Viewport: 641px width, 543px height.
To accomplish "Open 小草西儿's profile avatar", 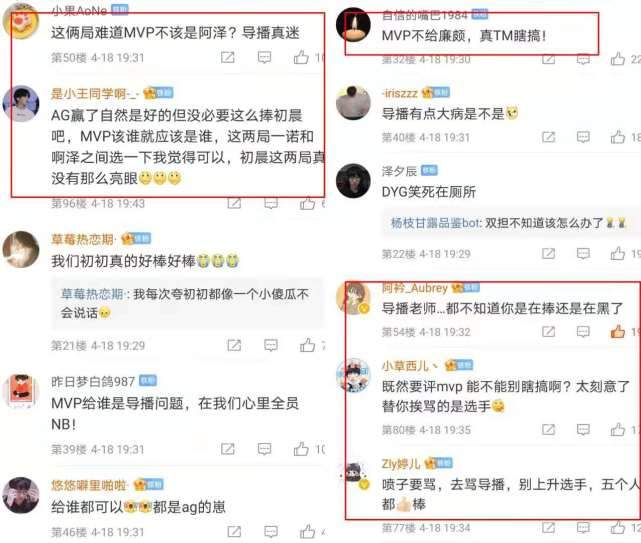I will (x=353, y=375).
